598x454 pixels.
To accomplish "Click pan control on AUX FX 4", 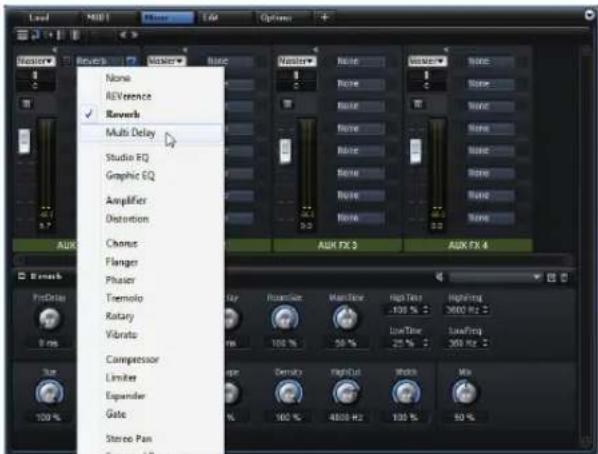I will (426, 80).
